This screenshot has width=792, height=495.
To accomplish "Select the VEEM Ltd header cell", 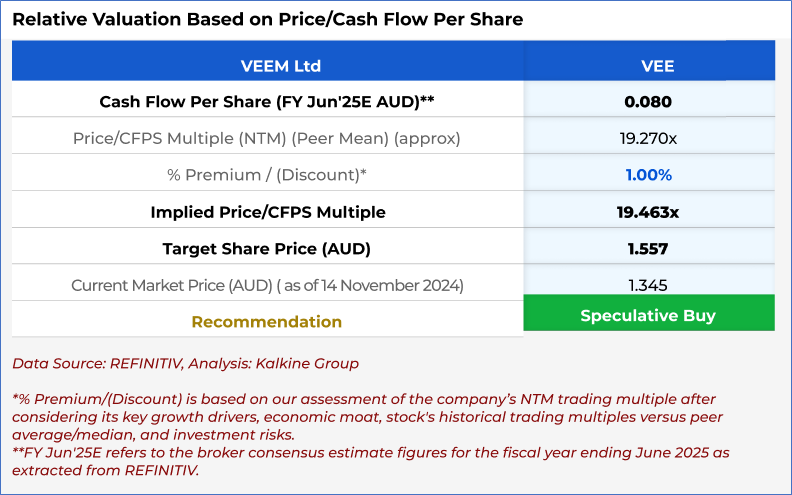I will coord(267,66).
